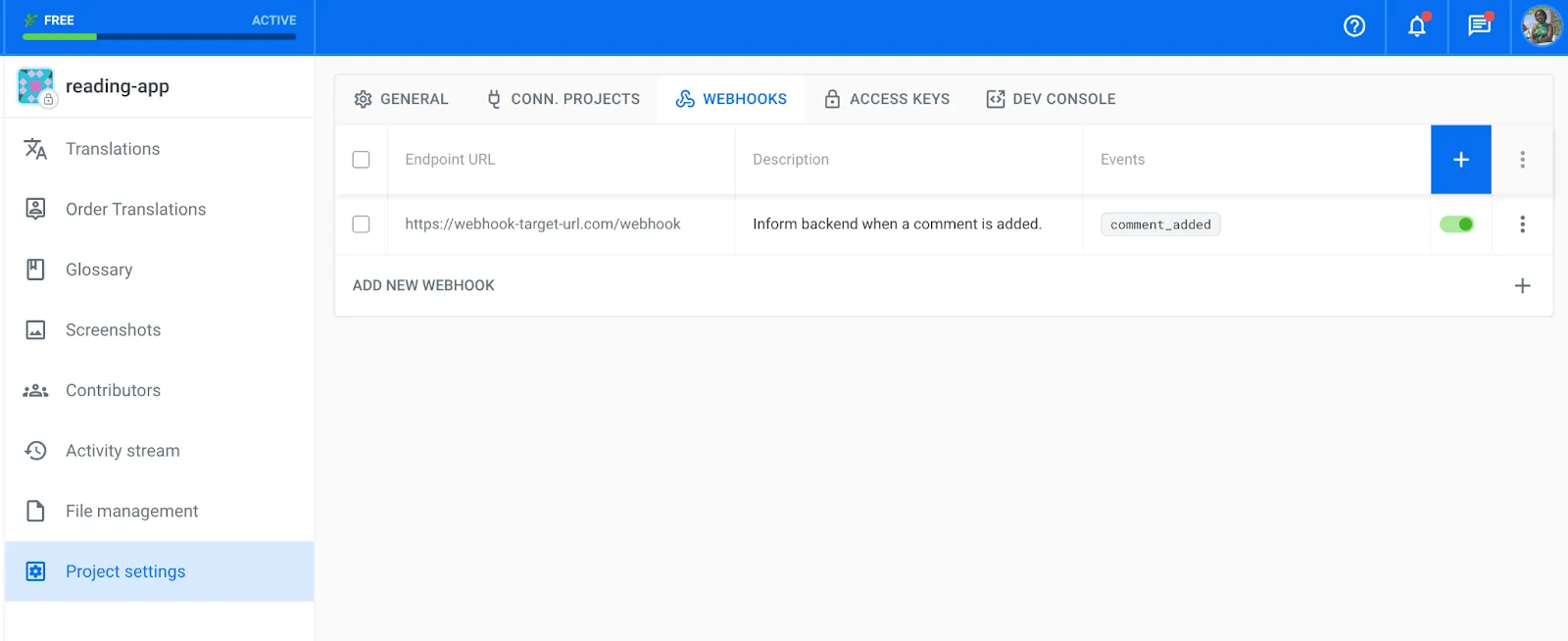Screen dimensions: 1568x641
Task: Open the chat messages icon
Action: tap(1479, 26)
